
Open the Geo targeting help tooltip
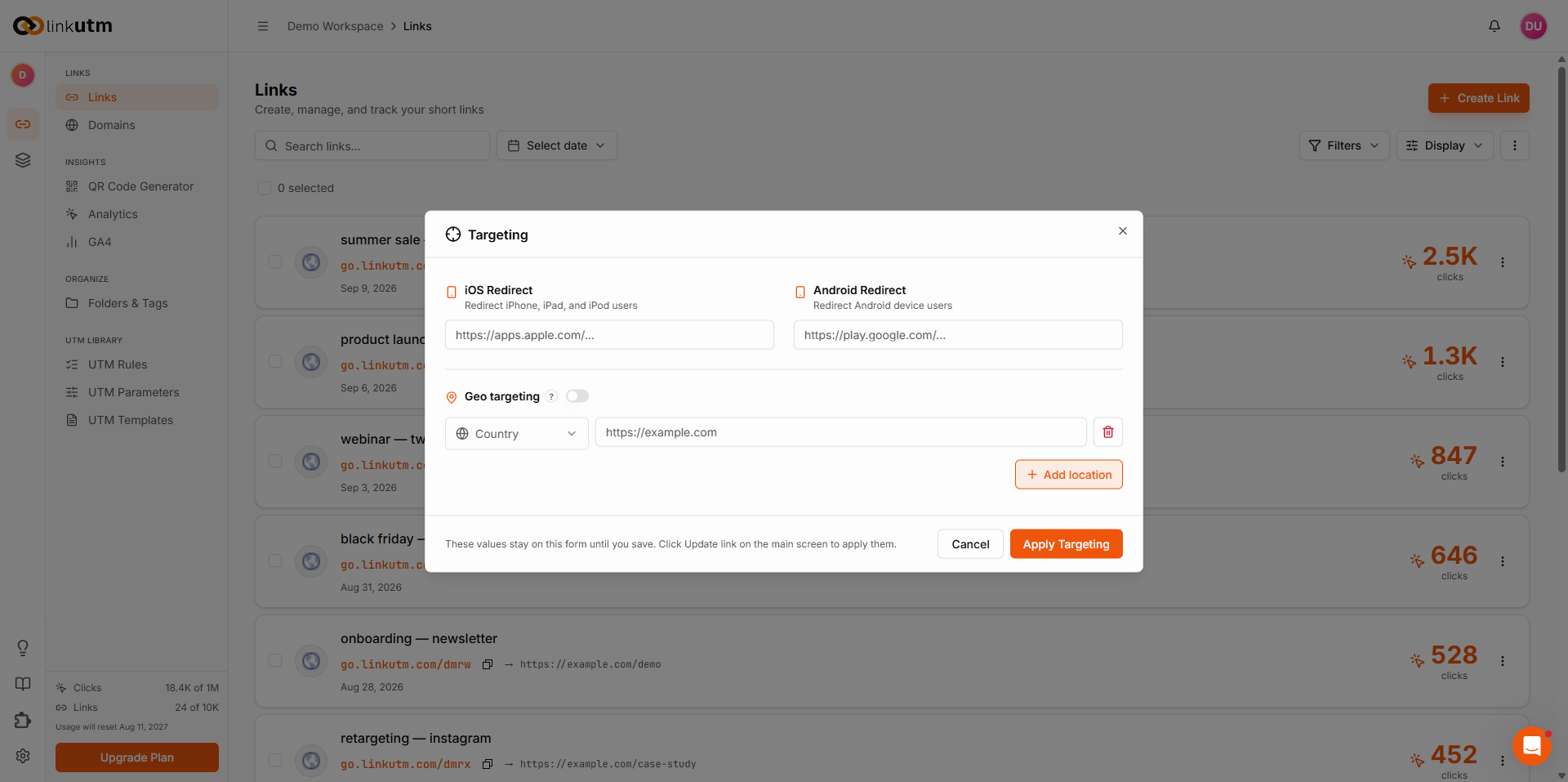point(551,396)
